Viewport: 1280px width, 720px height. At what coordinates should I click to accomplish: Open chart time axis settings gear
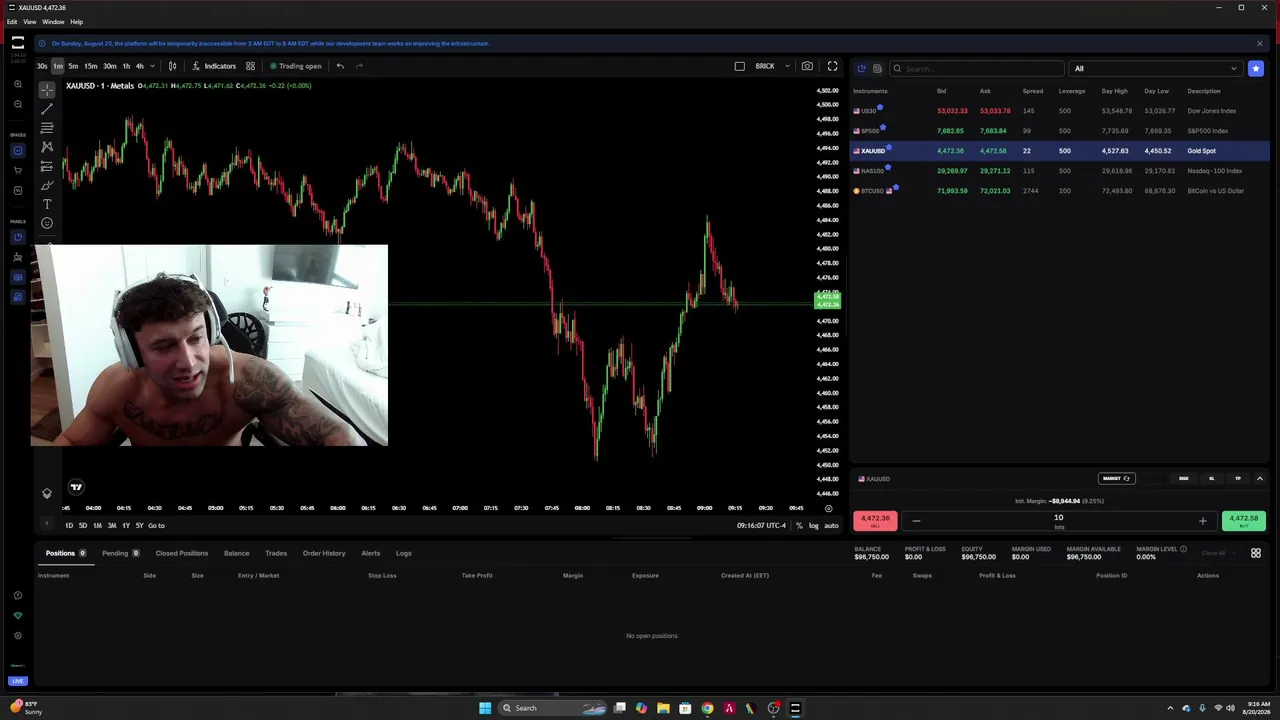828,508
